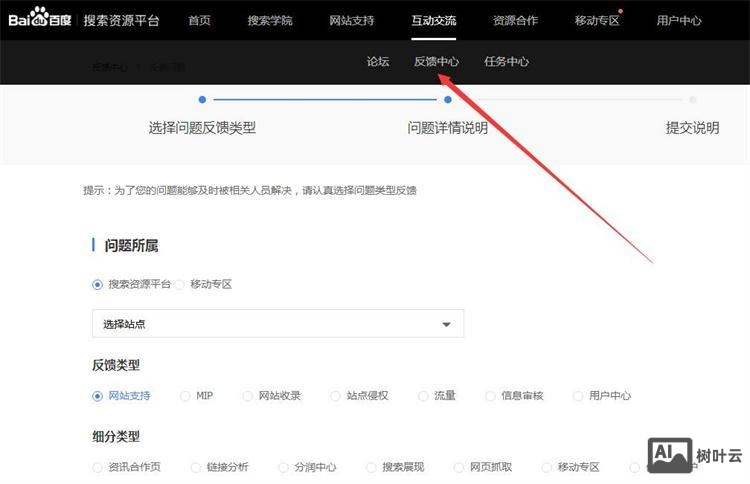Go to 论坛 submenu link
This screenshot has height=484, width=750.
(x=378, y=62)
